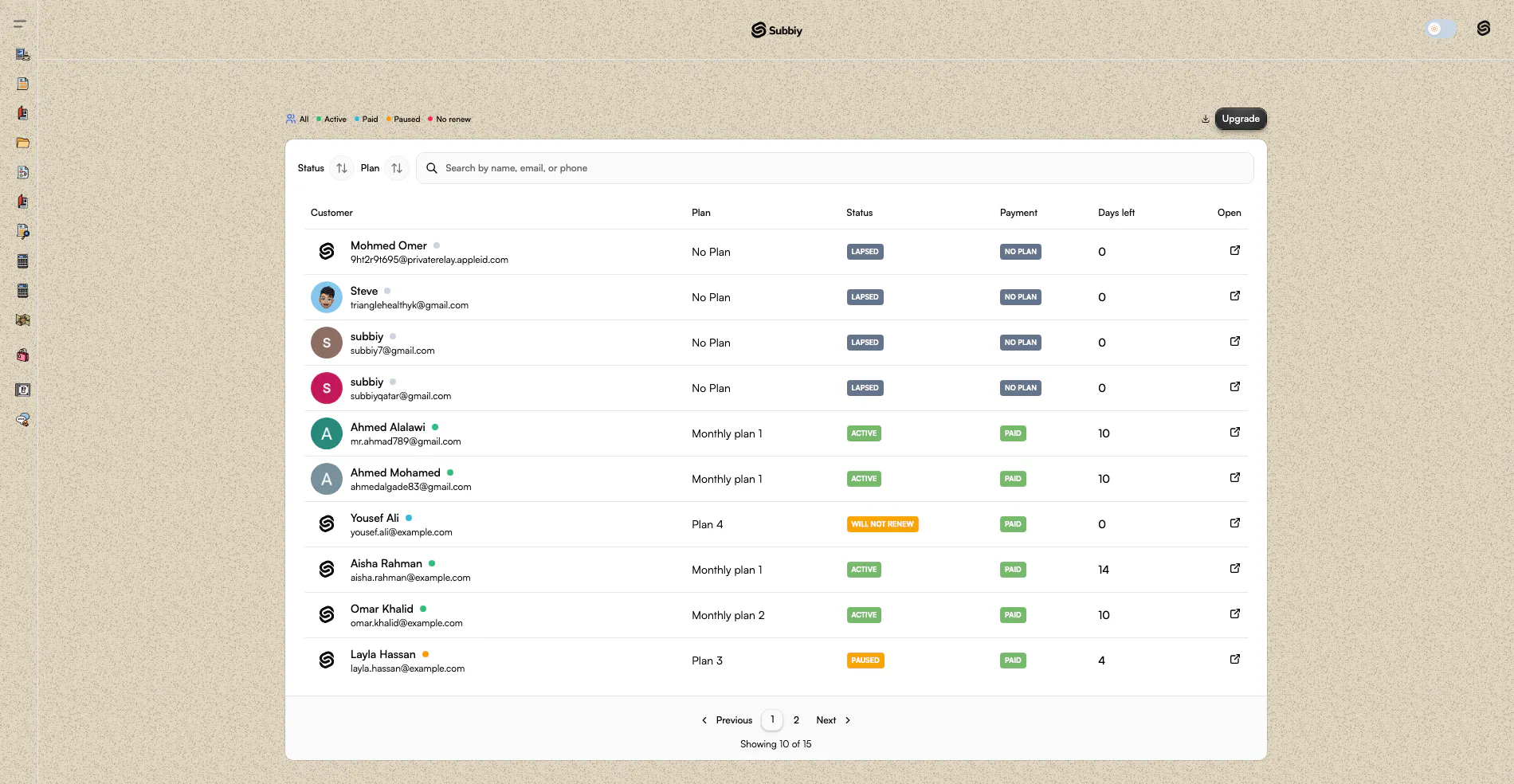Image resolution: width=1514 pixels, height=784 pixels.
Task: Open Ahmed Alalawi's record icon
Action: [1234, 432]
